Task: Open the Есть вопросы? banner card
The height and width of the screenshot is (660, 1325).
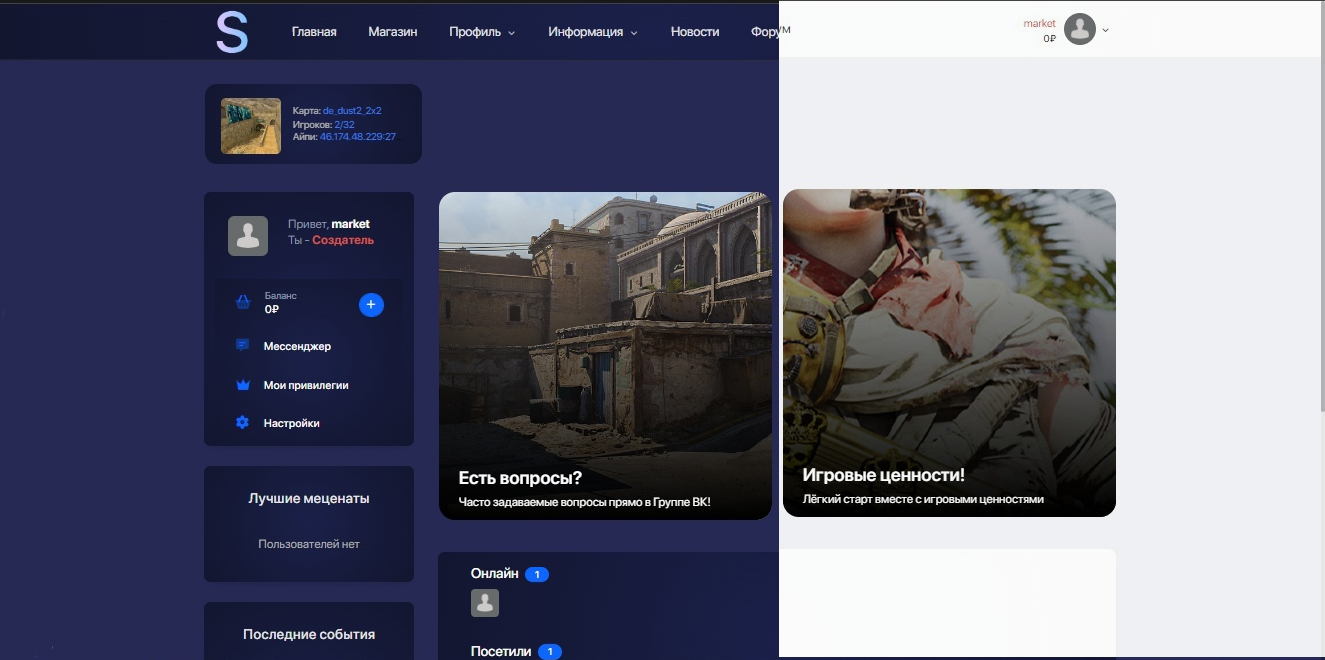Action: (x=605, y=355)
